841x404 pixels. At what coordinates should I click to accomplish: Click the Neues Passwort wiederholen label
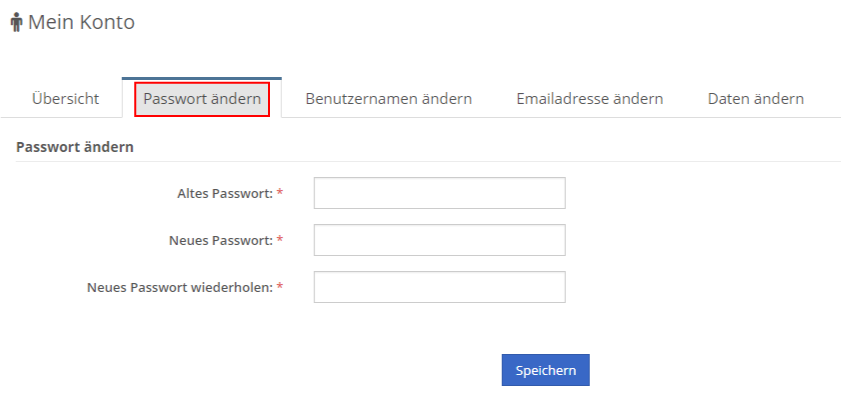point(180,288)
